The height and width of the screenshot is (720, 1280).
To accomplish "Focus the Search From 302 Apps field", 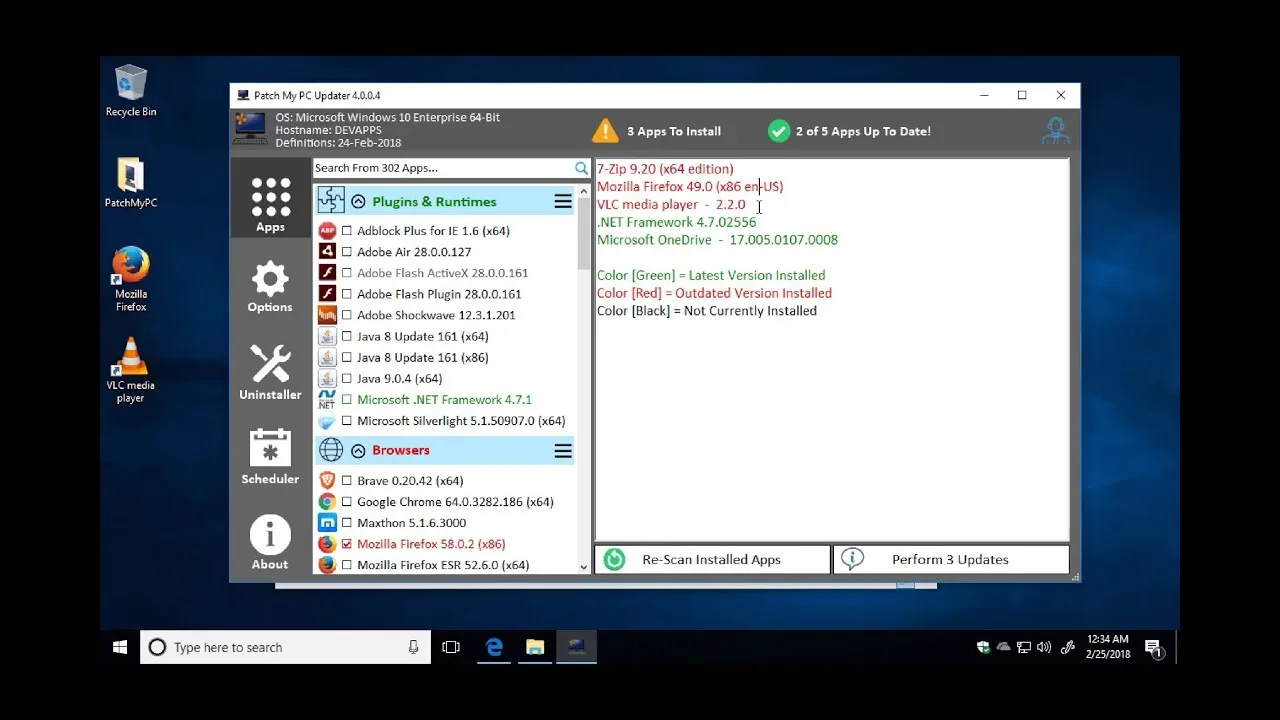I will point(443,168).
